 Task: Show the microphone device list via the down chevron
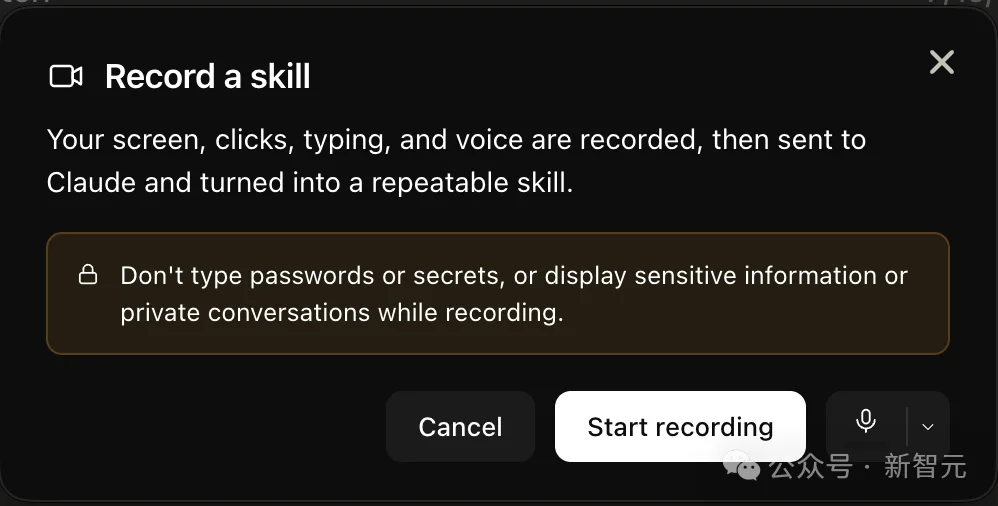pyautogui.click(x=928, y=426)
